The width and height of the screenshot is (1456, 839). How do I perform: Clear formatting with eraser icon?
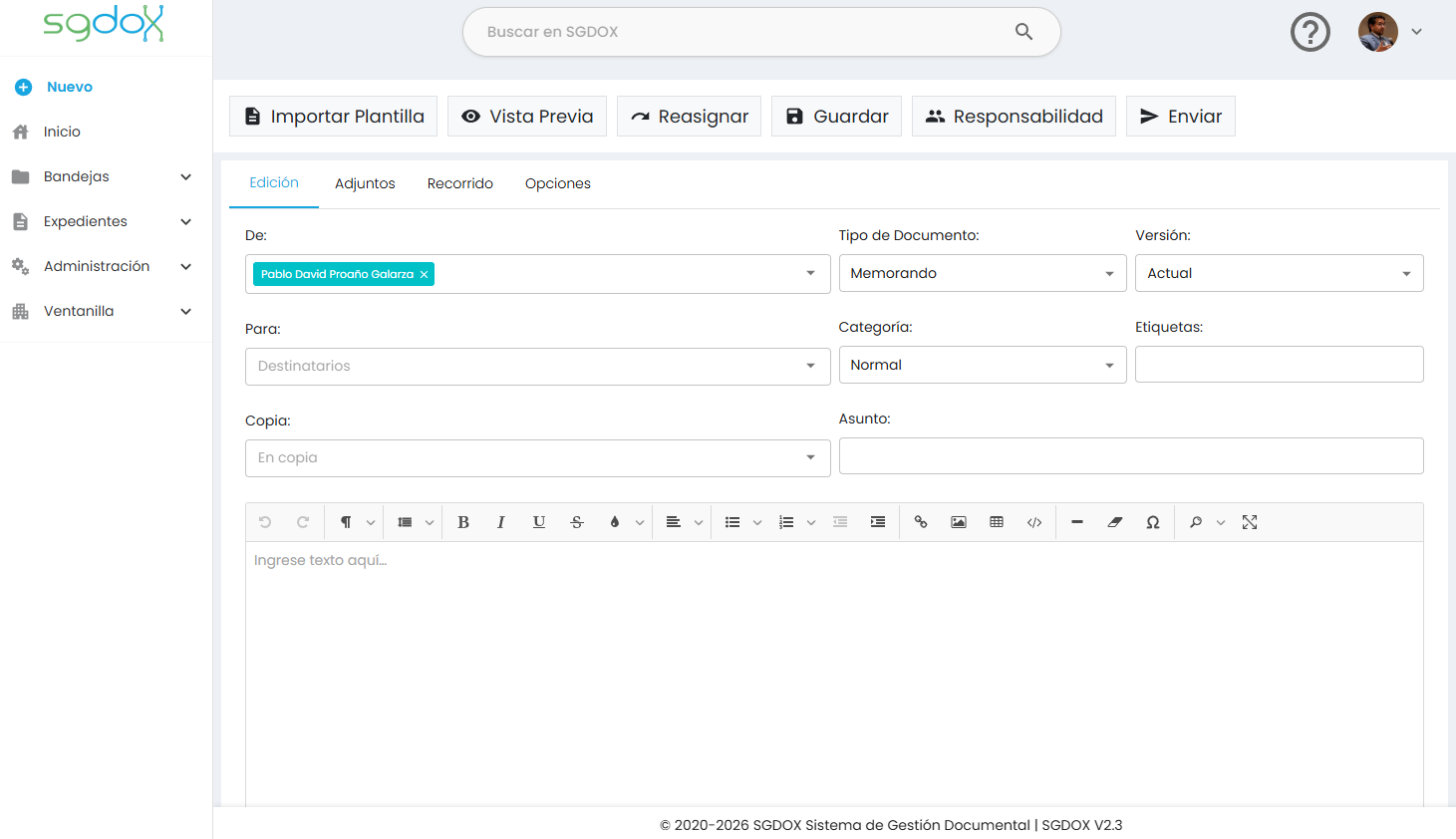coord(1115,522)
